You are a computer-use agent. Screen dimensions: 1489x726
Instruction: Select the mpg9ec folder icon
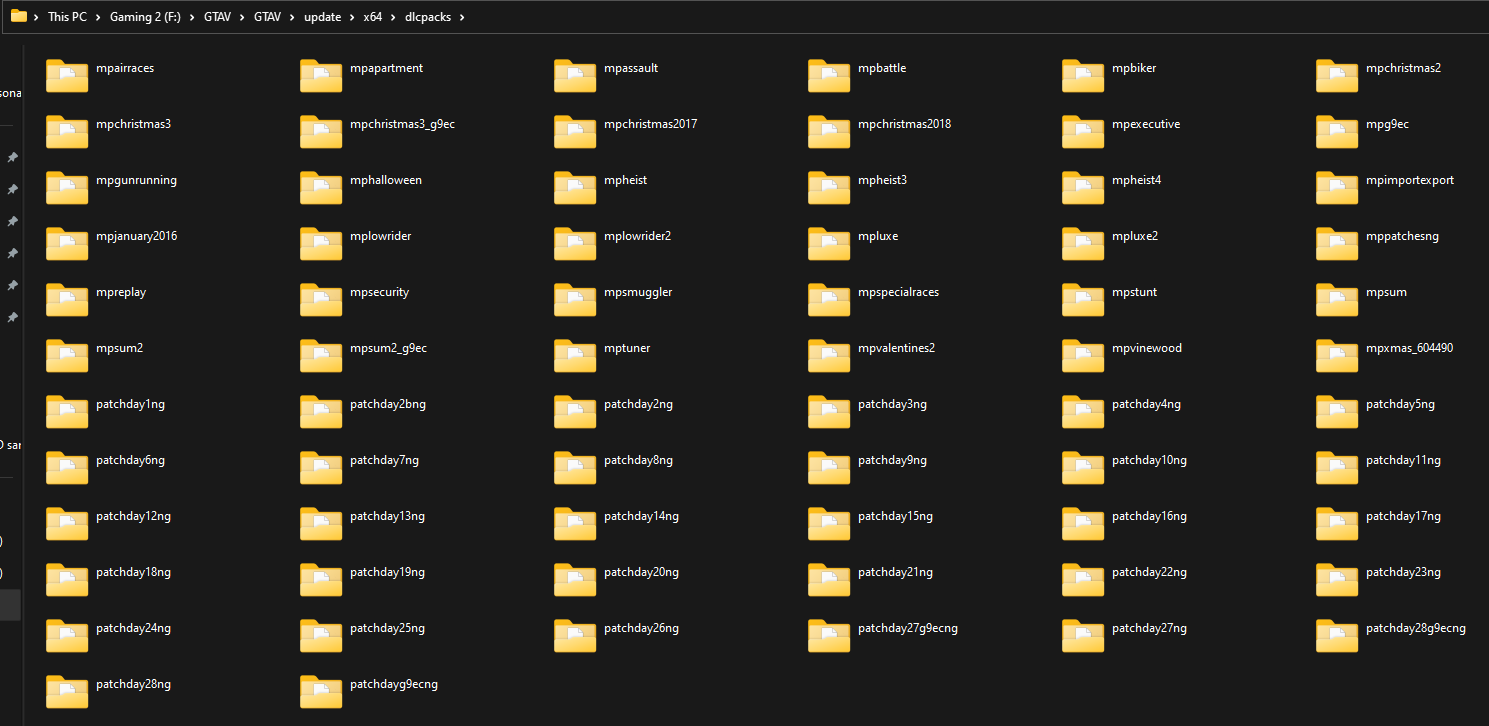[x=1337, y=131]
